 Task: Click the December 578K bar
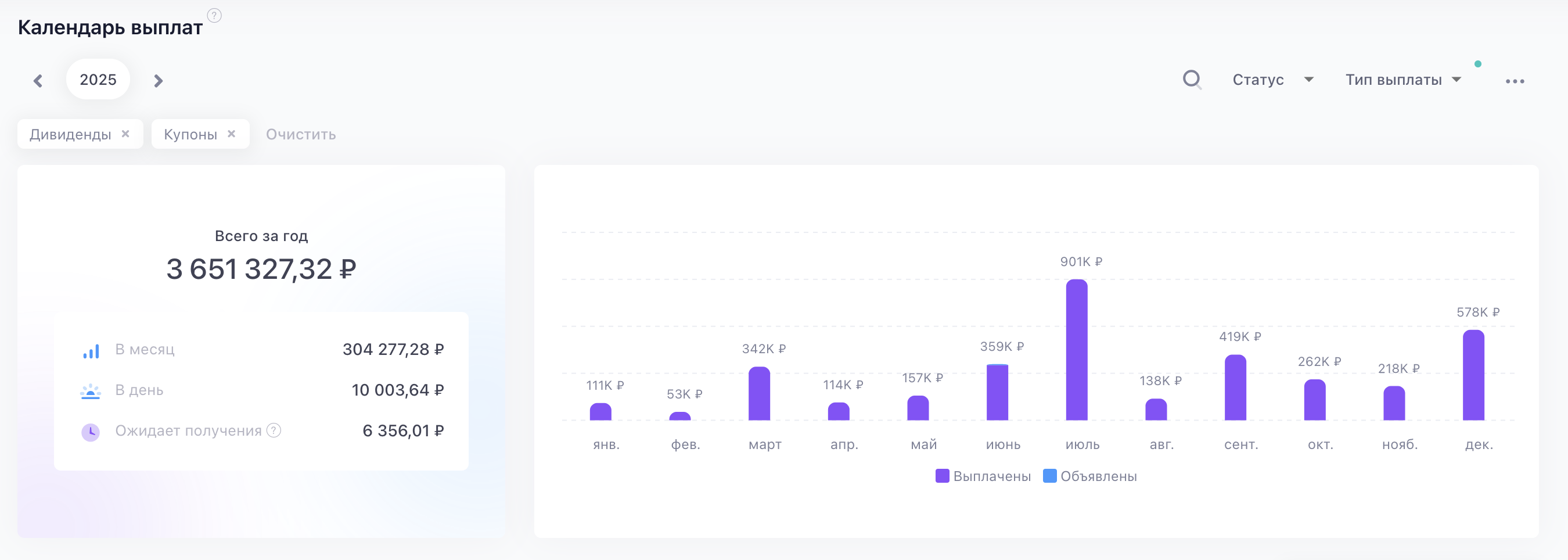point(1473,375)
